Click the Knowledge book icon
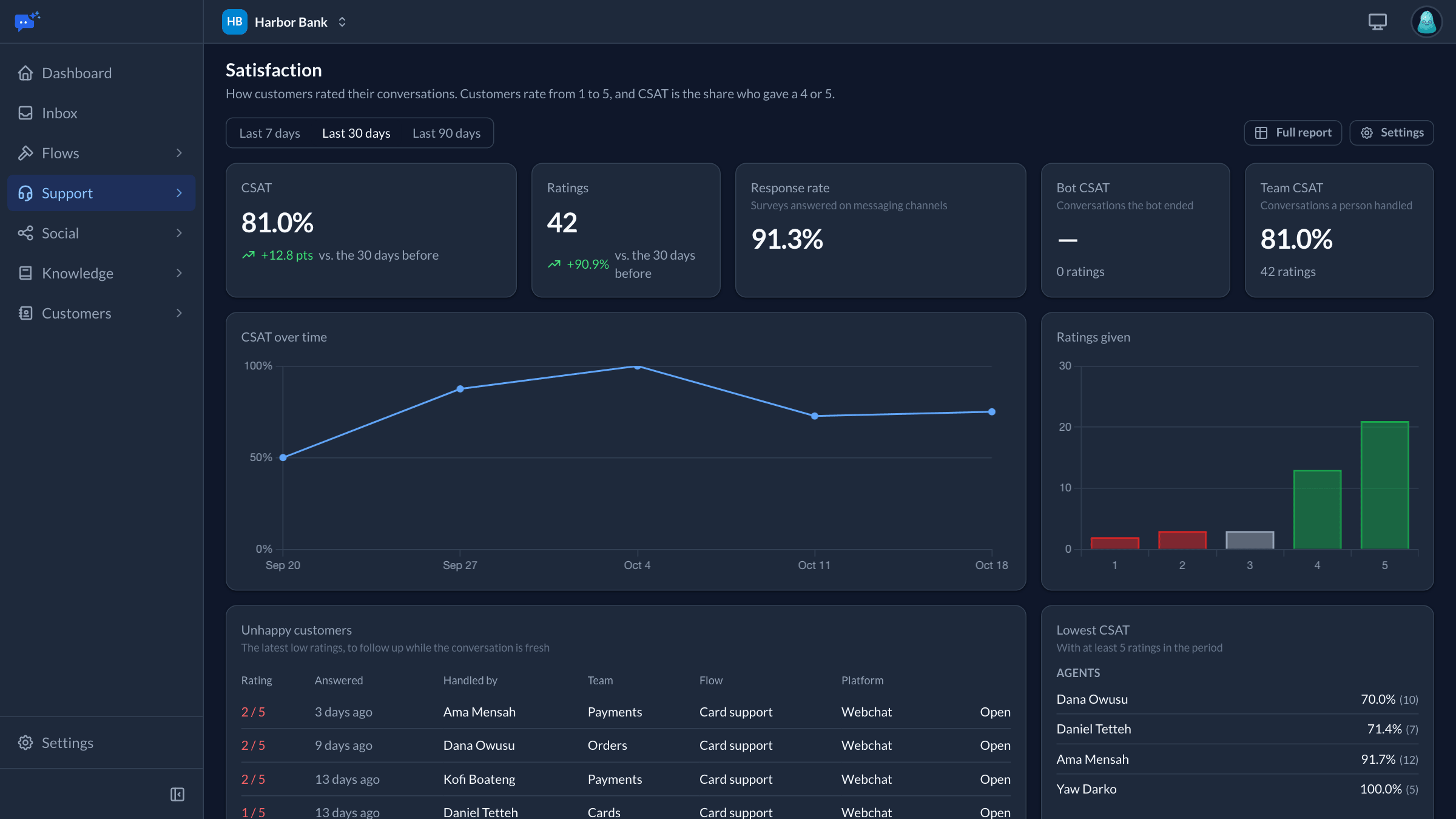1456x819 pixels. [x=25, y=274]
